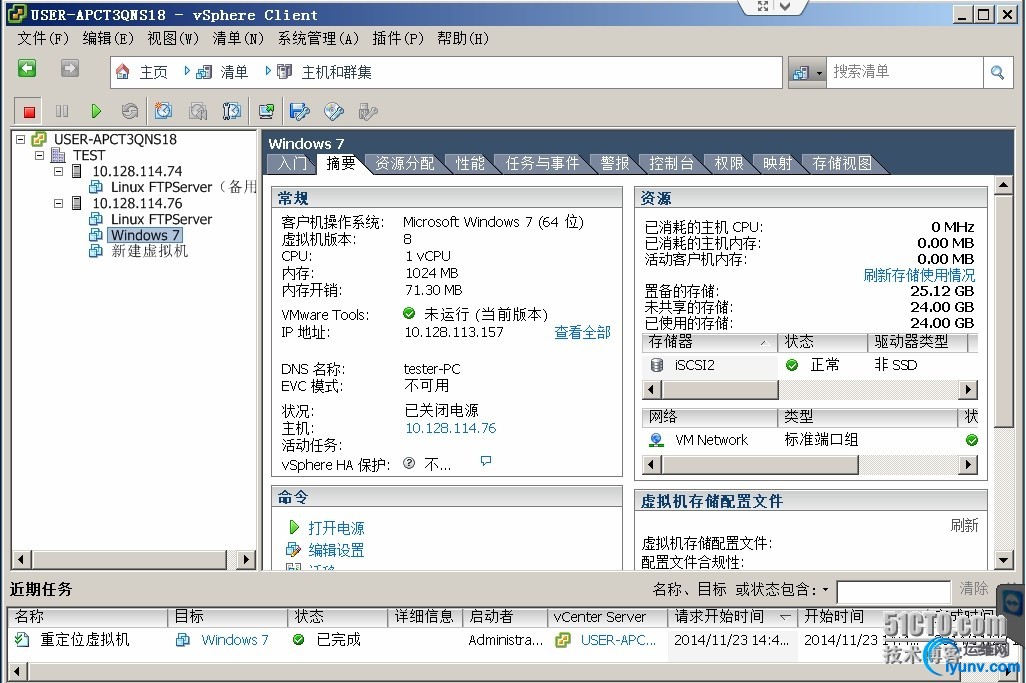The width and height of the screenshot is (1026, 683).
Task: Click the 存储器 column header
Action: (x=709, y=342)
